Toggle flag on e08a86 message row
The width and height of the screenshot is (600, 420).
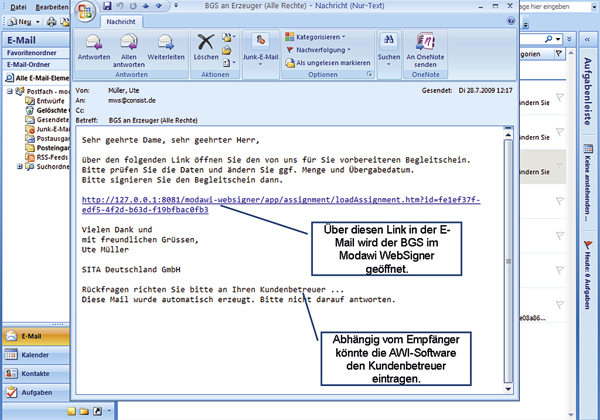tap(559, 305)
